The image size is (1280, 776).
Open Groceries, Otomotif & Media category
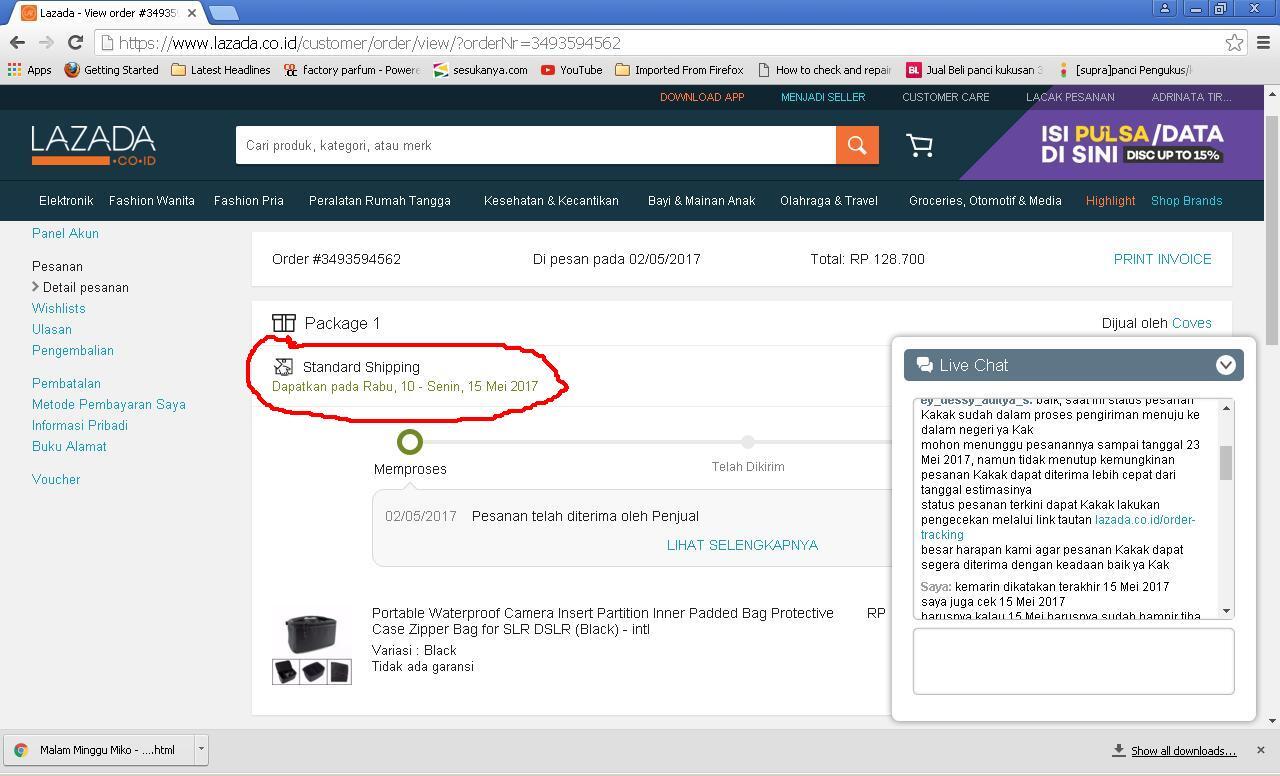point(985,201)
